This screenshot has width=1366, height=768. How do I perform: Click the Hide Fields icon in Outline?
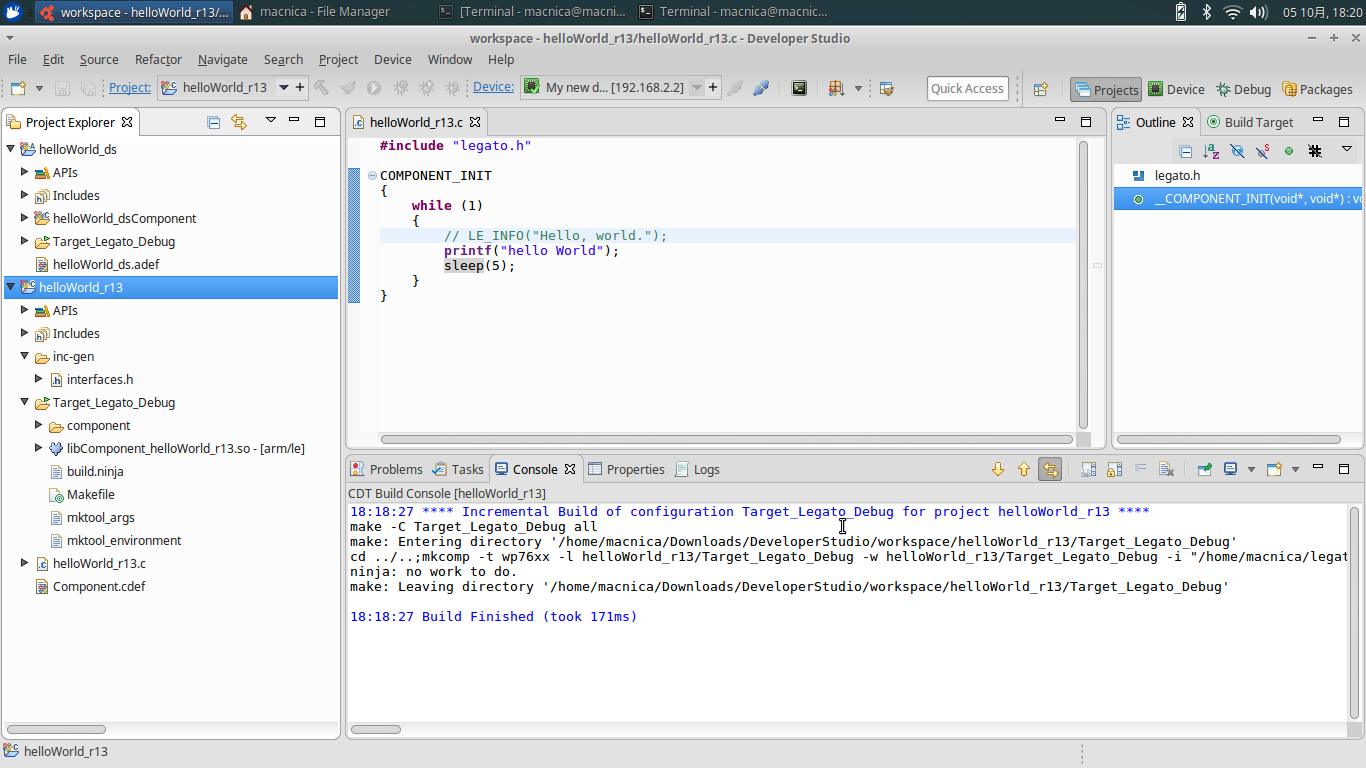[1237, 151]
